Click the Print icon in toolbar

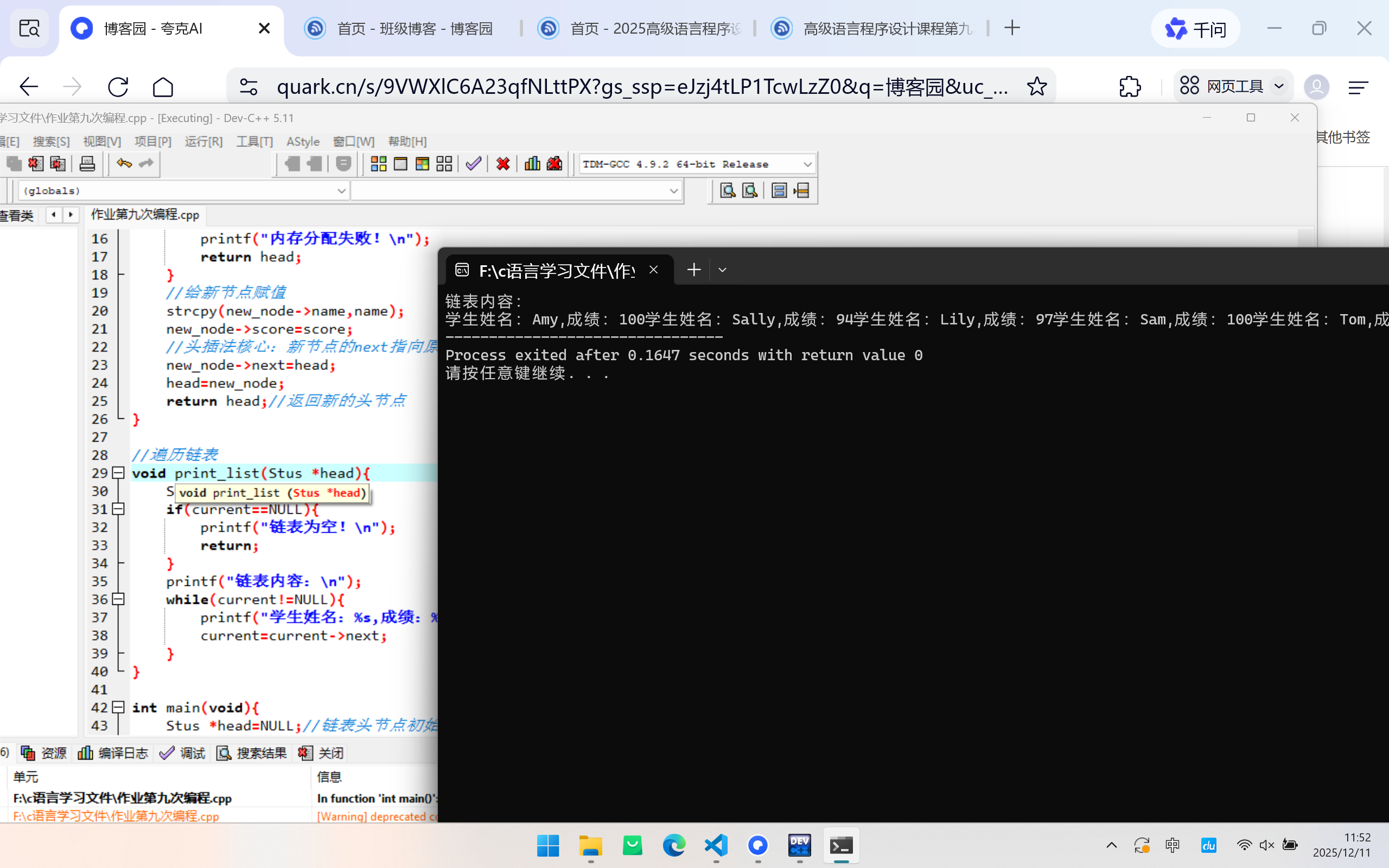point(87,164)
